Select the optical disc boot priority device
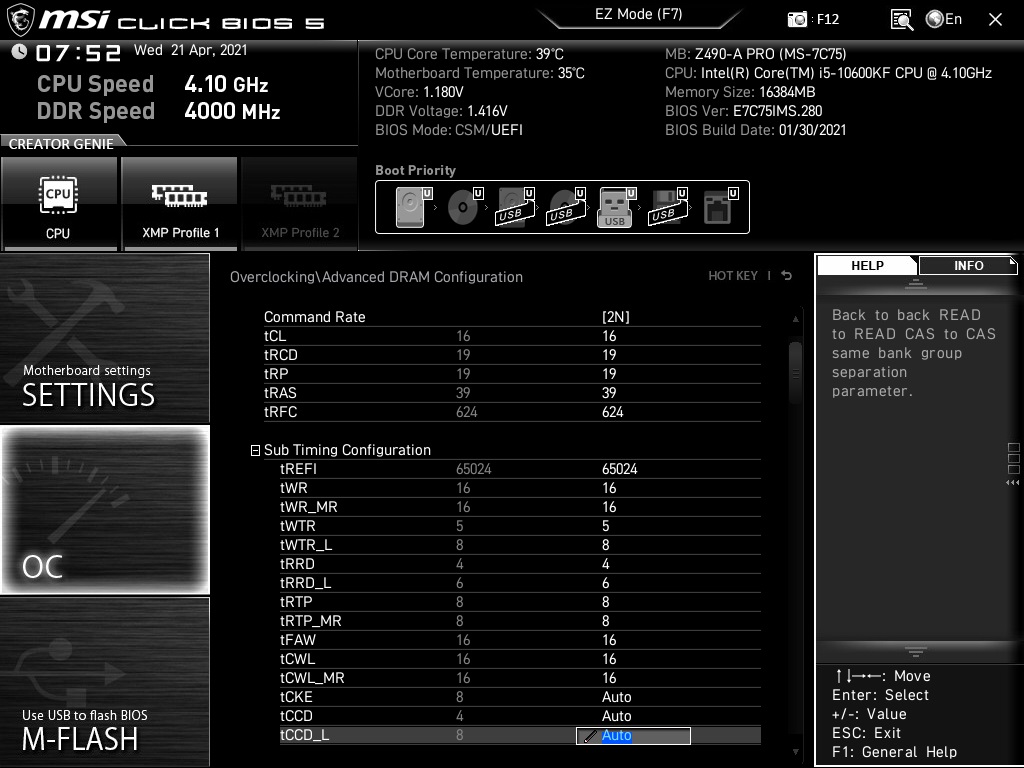The image size is (1024, 768). (465, 207)
